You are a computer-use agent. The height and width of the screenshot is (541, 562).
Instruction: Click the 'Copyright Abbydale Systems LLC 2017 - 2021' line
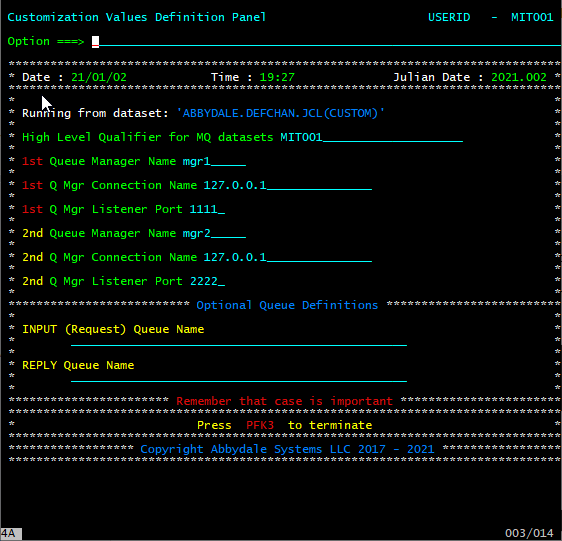287,449
